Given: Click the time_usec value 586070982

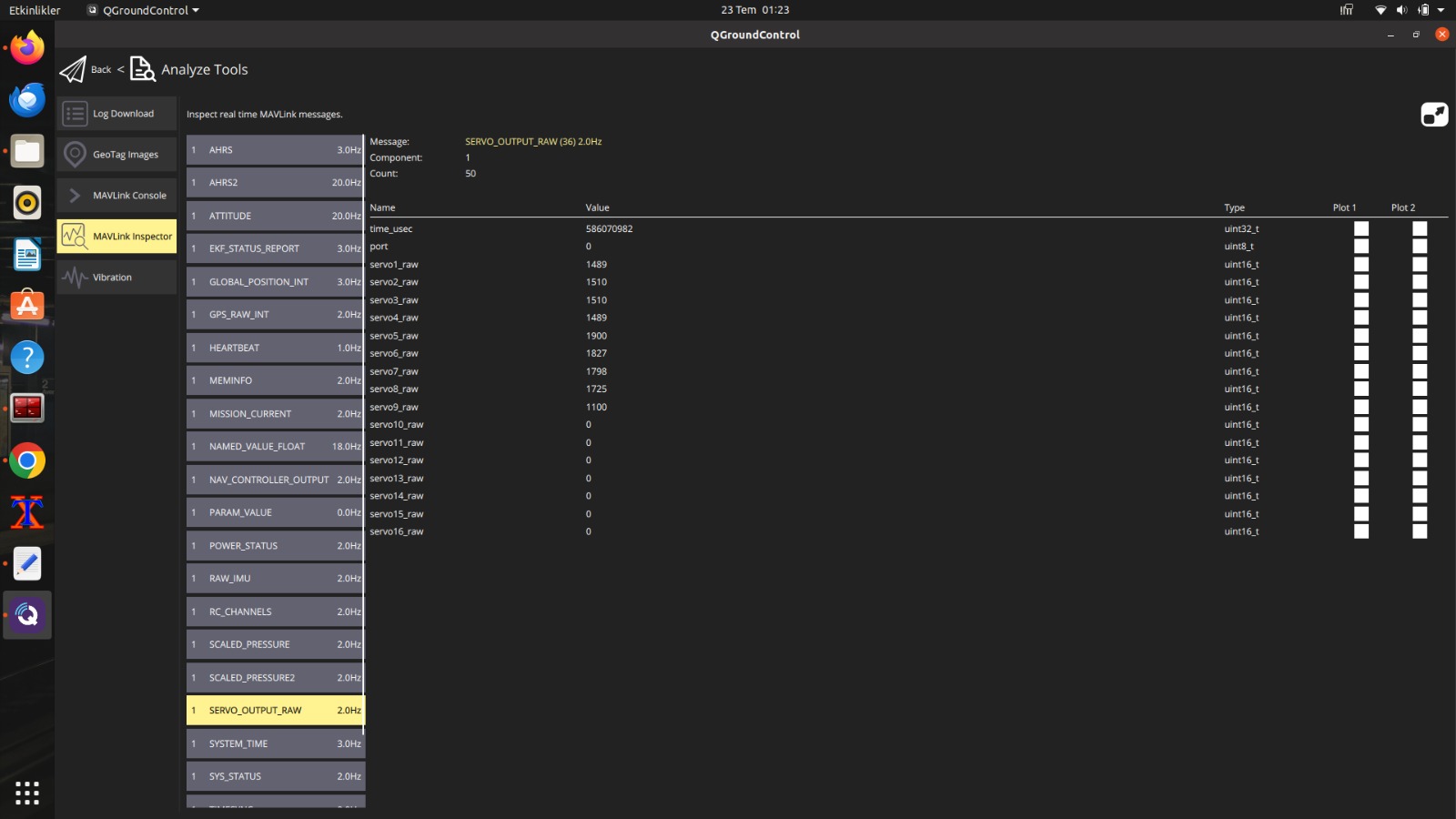Looking at the screenshot, I should pos(609,229).
